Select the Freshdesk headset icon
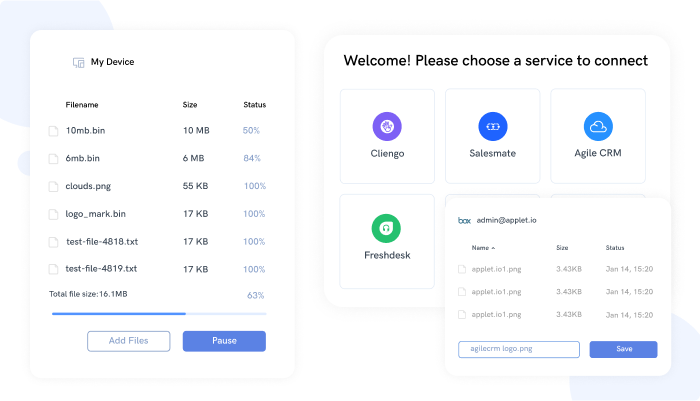The width and height of the screenshot is (700, 401). 387,228
